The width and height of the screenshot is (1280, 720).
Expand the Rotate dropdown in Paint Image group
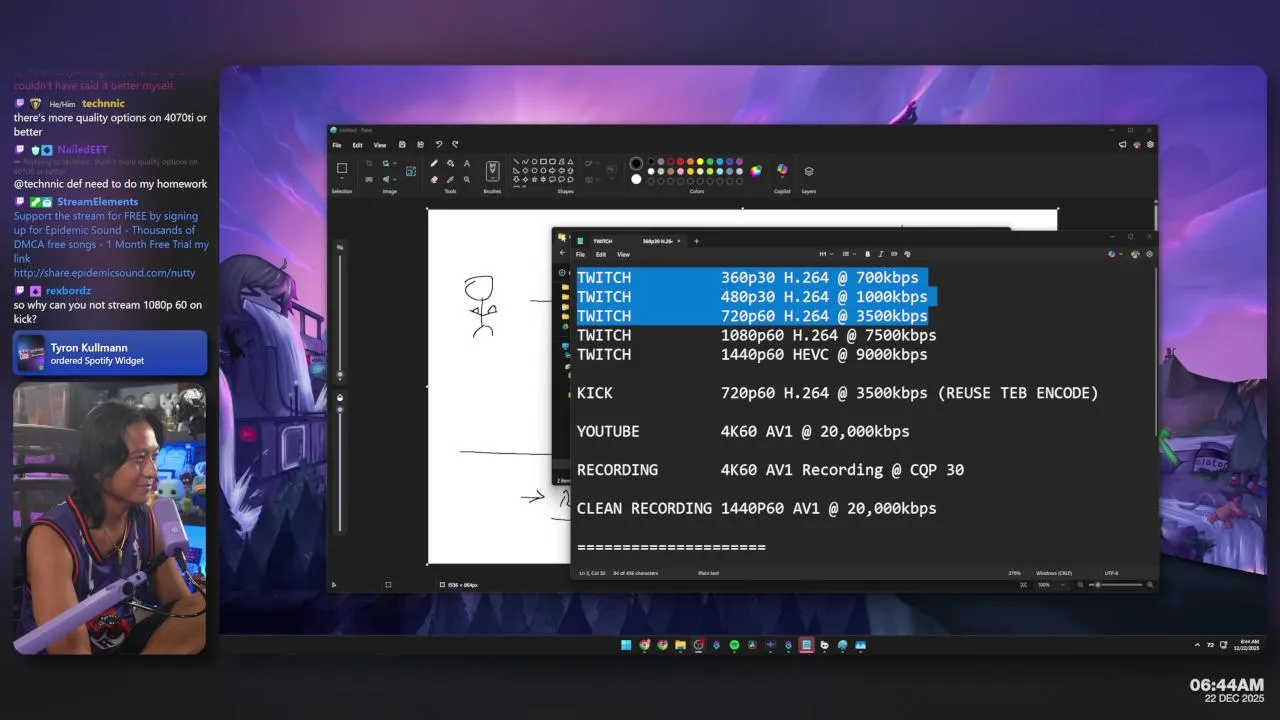(x=395, y=163)
